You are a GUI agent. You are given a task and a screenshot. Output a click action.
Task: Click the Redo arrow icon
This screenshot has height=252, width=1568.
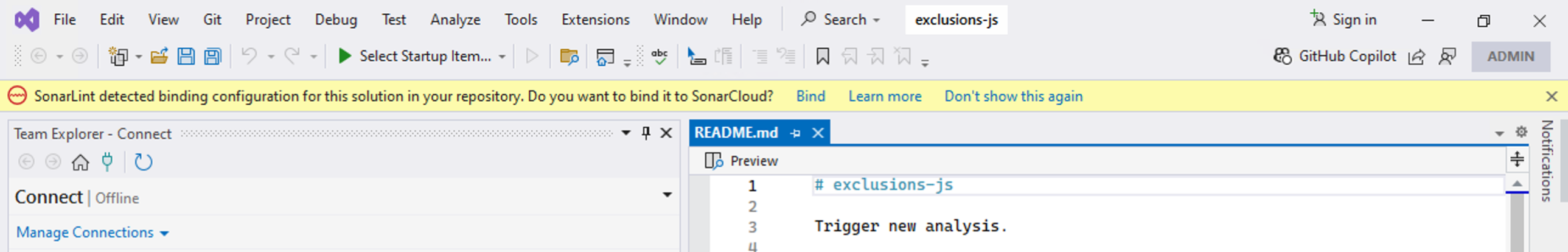(292, 56)
